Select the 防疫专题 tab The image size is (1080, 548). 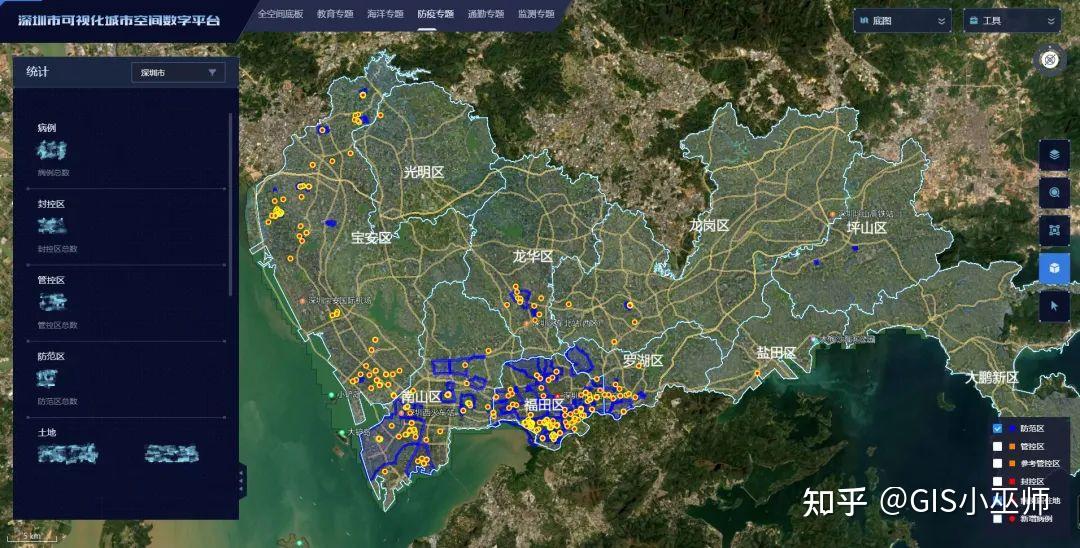point(436,14)
